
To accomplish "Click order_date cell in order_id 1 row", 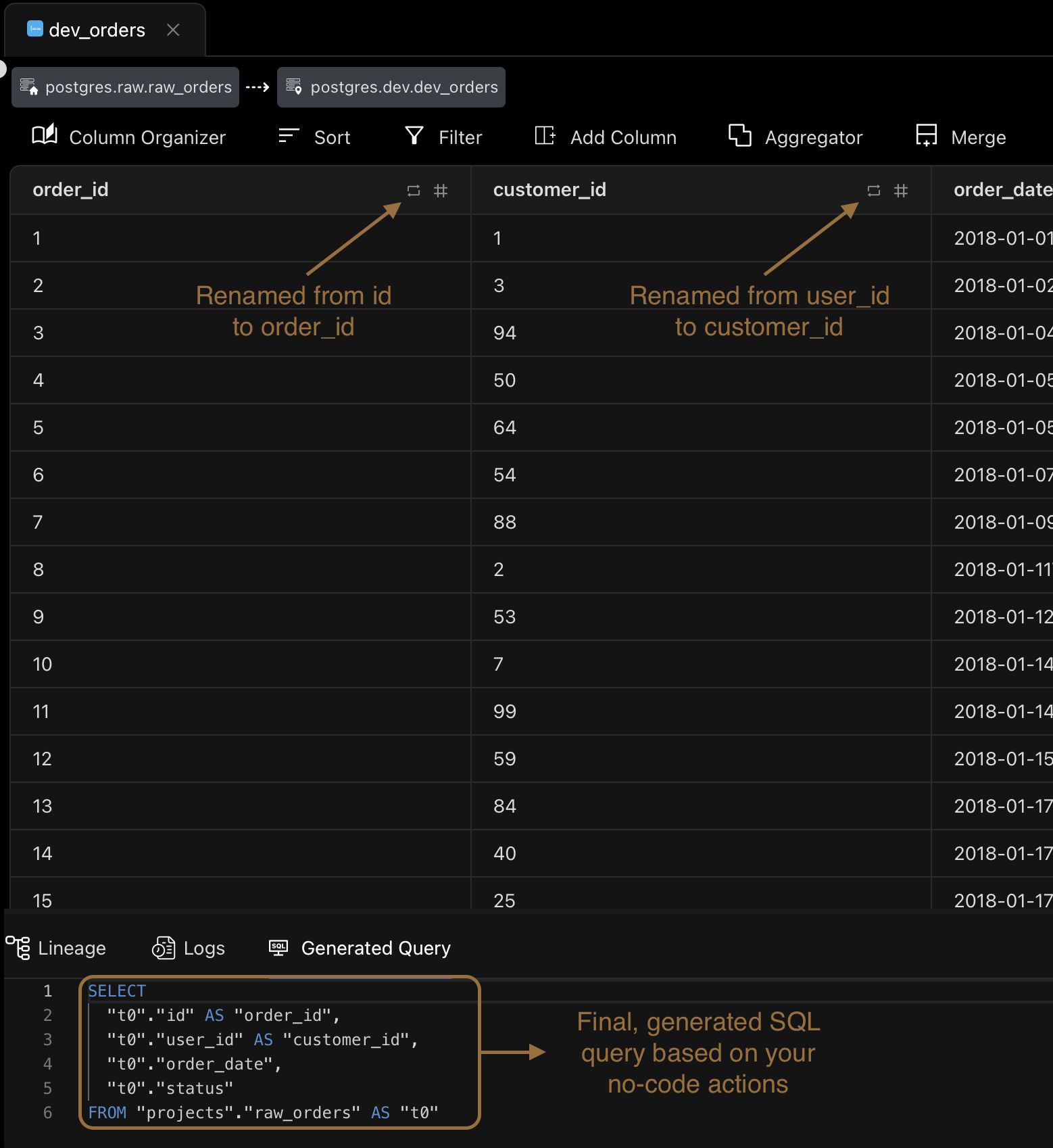I will tap(992, 238).
